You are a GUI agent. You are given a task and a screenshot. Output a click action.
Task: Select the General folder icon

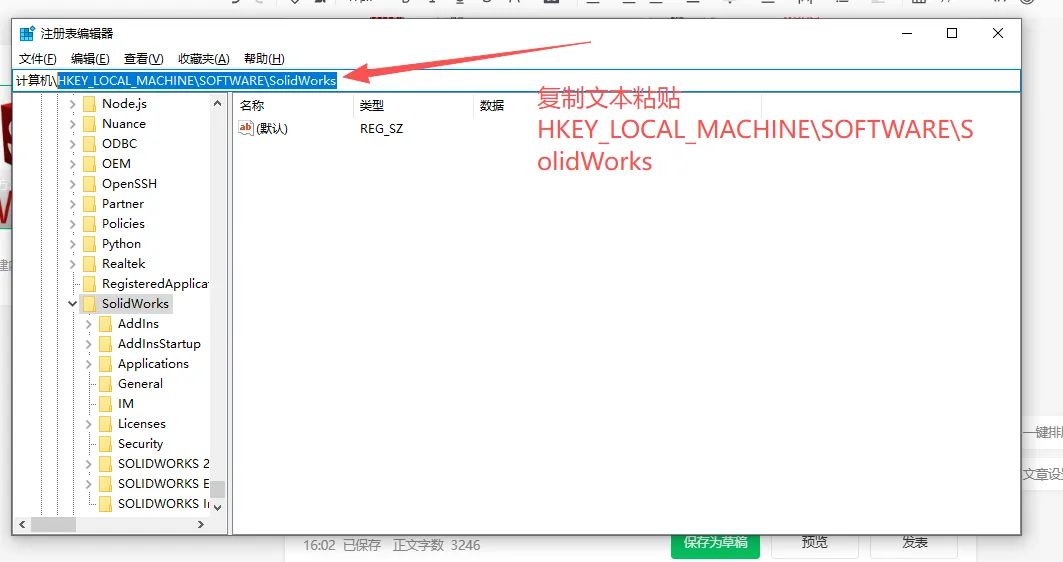[105, 384]
